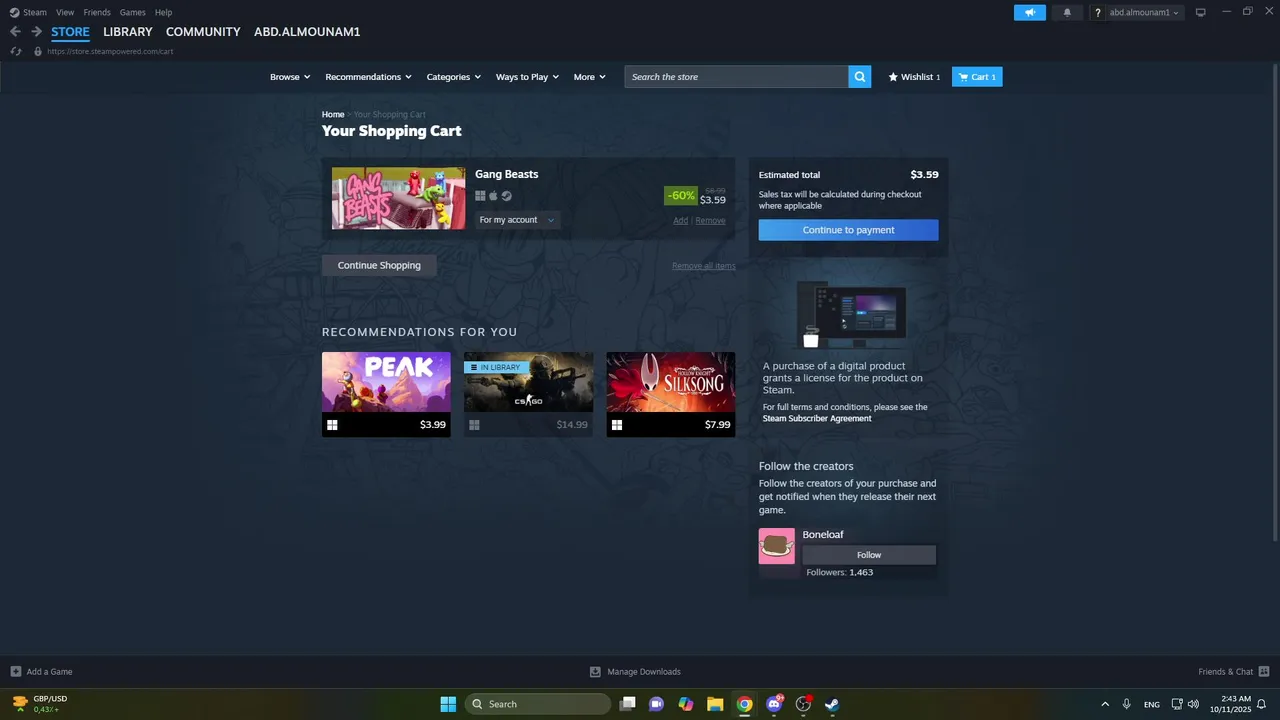Open the announcements megaphone icon
Viewport: 1280px width, 720px height.
(1030, 12)
